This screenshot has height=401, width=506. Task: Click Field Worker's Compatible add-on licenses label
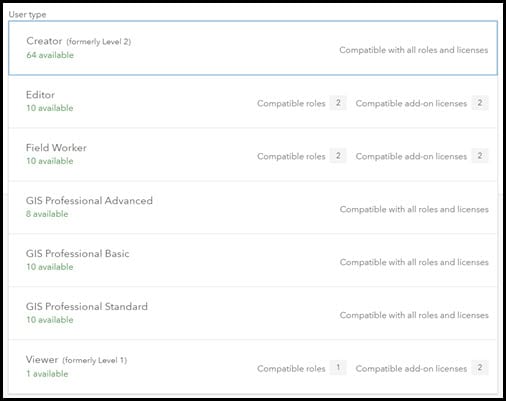pos(411,156)
